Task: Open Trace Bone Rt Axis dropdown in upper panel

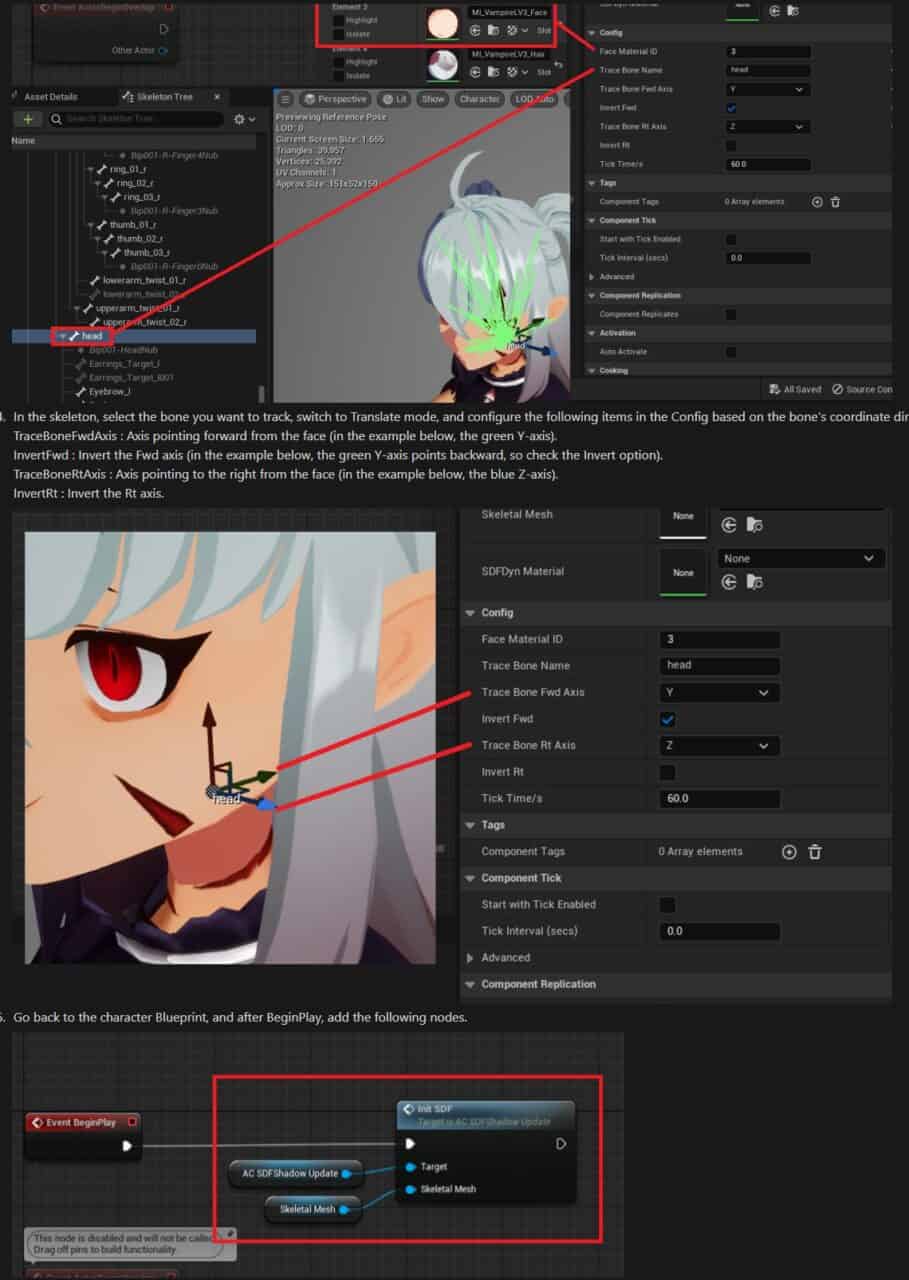Action: click(767, 127)
